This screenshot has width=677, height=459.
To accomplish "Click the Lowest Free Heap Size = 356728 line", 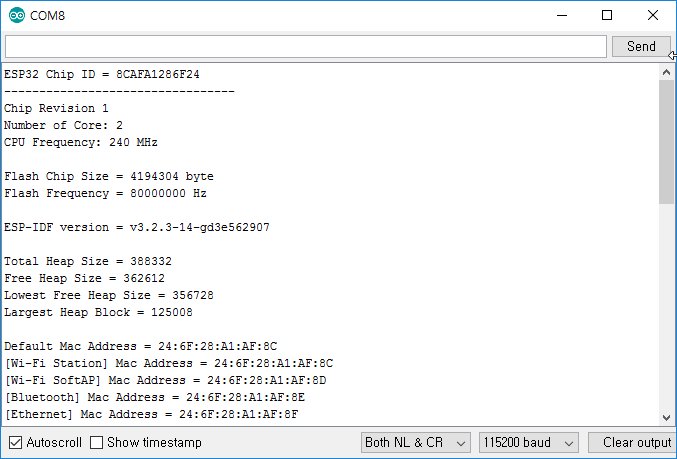I will pyautogui.click(x=109, y=295).
